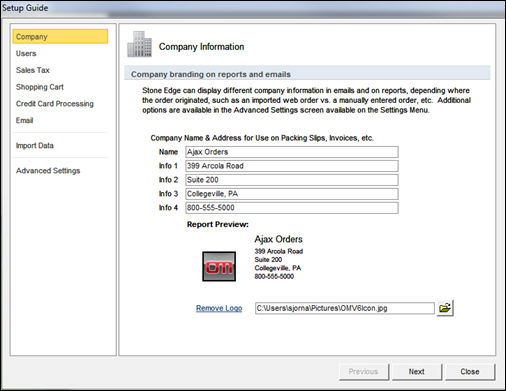The image size is (506, 391).
Task: Click Info 2 field with Suite 200
Action: (292, 180)
